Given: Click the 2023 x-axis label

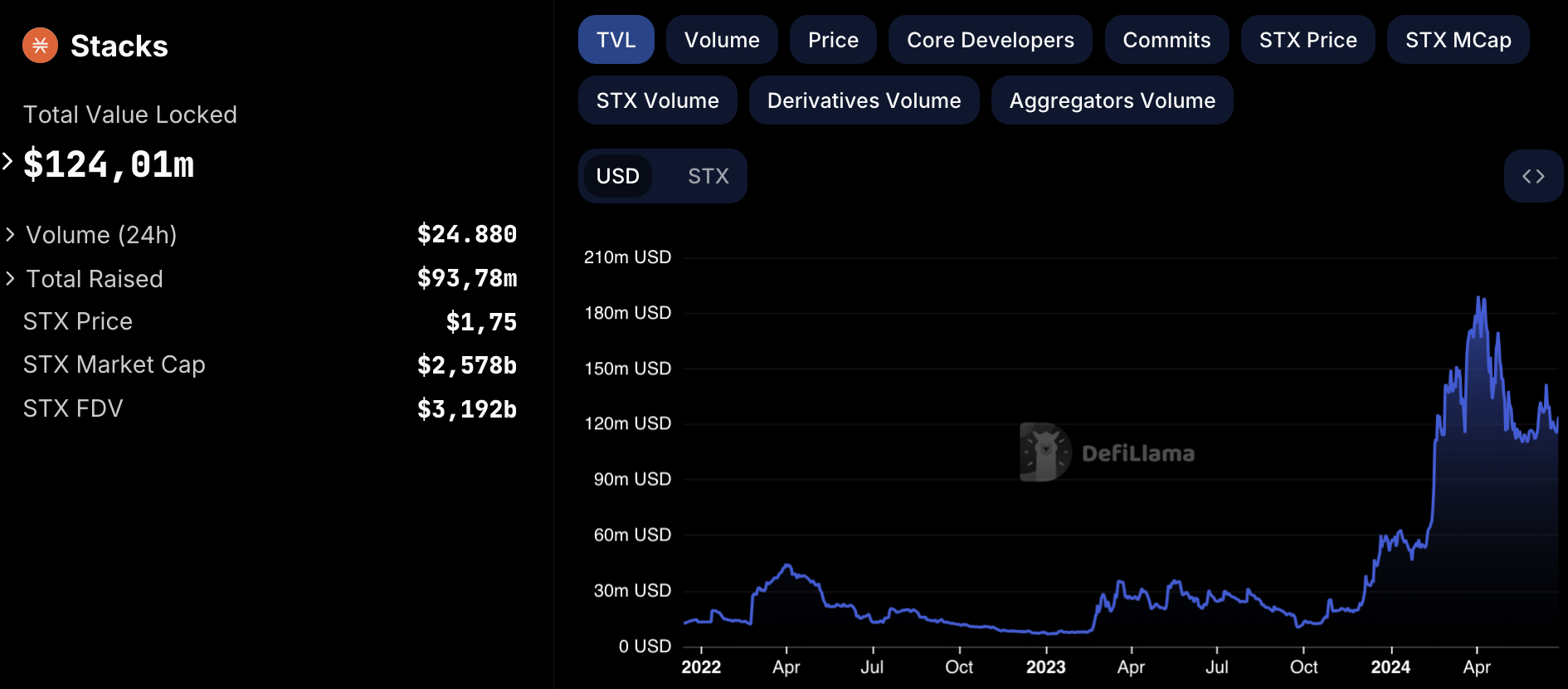Looking at the screenshot, I should click(x=1045, y=667).
